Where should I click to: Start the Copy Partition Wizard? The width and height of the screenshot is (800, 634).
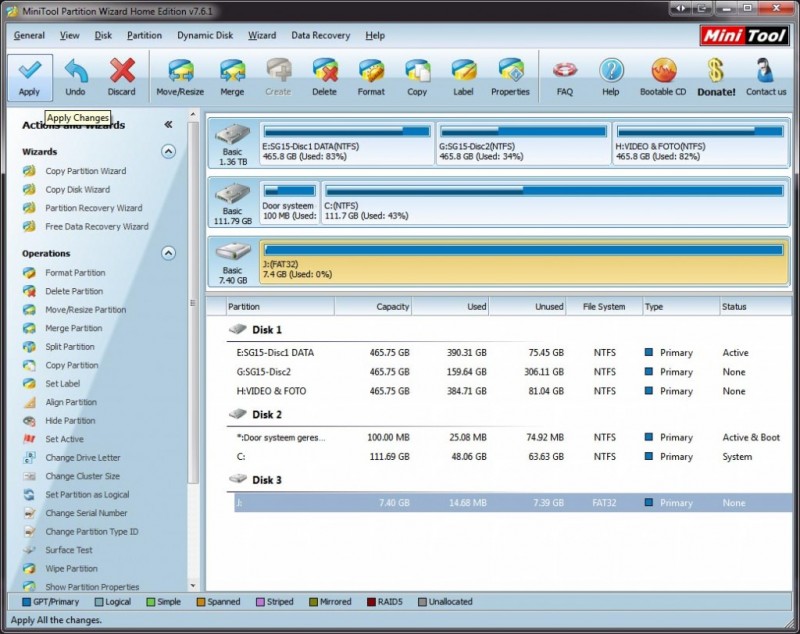[x=85, y=171]
